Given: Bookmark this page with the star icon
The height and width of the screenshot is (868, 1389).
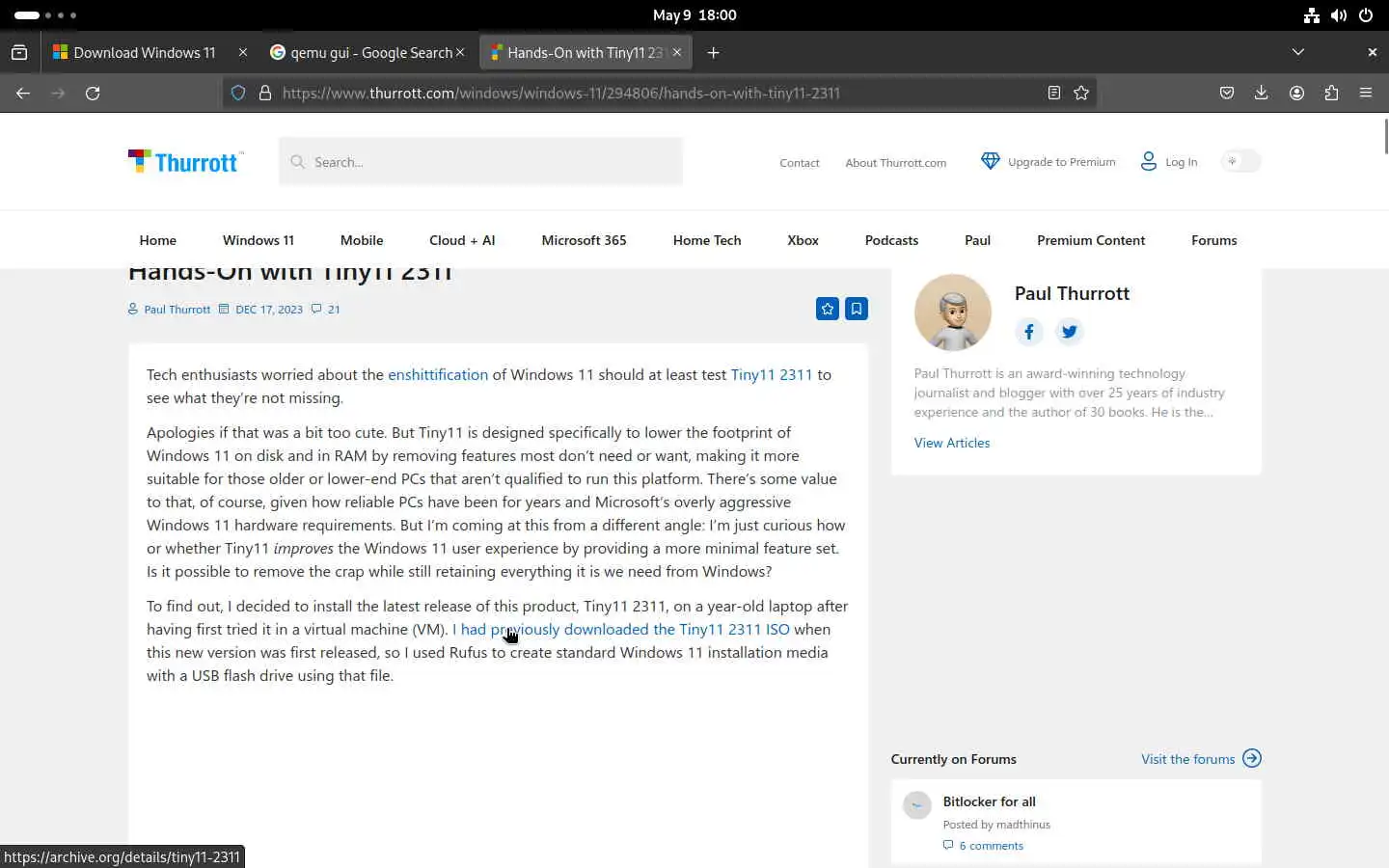Looking at the screenshot, I should pos(1081,93).
